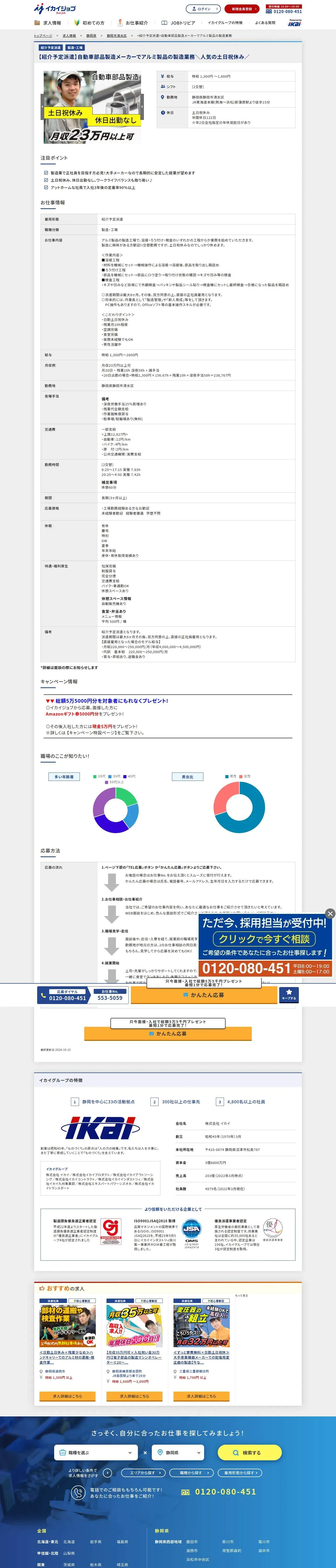Call the header phone number 0120-080-451
Screen dimensions: 336x1568
click(284, 11)
